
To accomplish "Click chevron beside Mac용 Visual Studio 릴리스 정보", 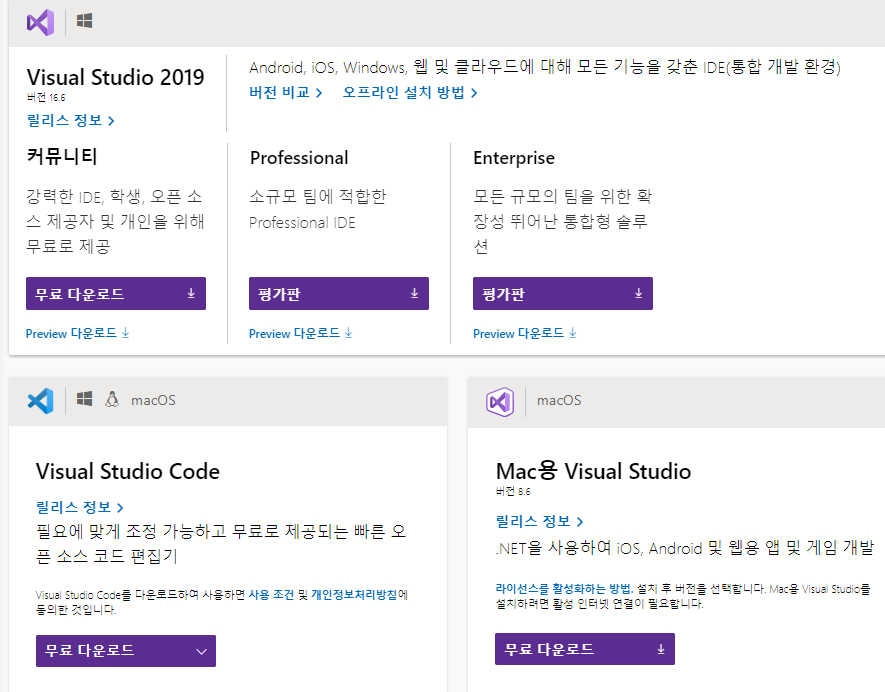I will [x=580, y=522].
